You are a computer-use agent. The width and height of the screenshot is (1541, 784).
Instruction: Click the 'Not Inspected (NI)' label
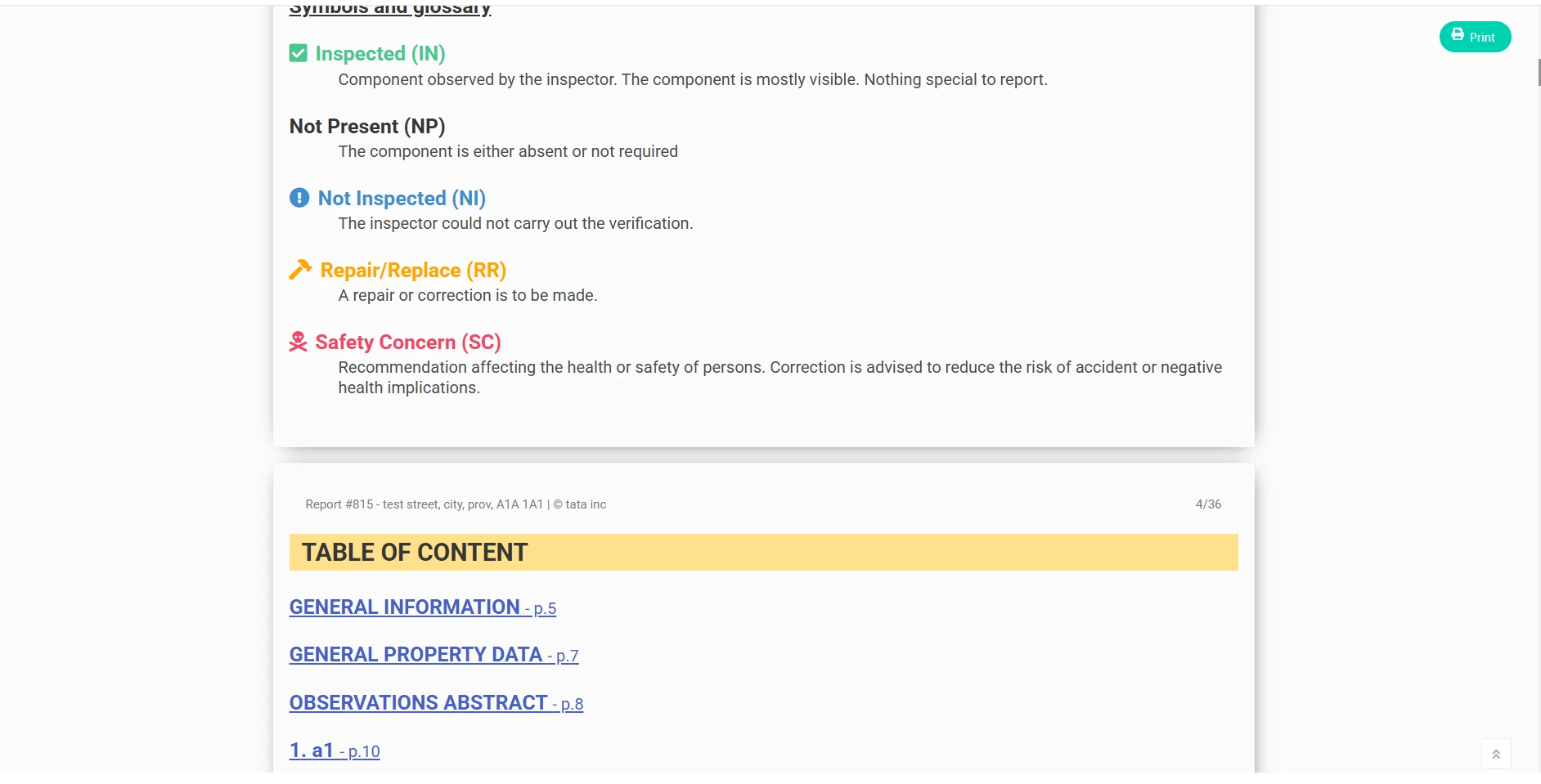point(402,199)
